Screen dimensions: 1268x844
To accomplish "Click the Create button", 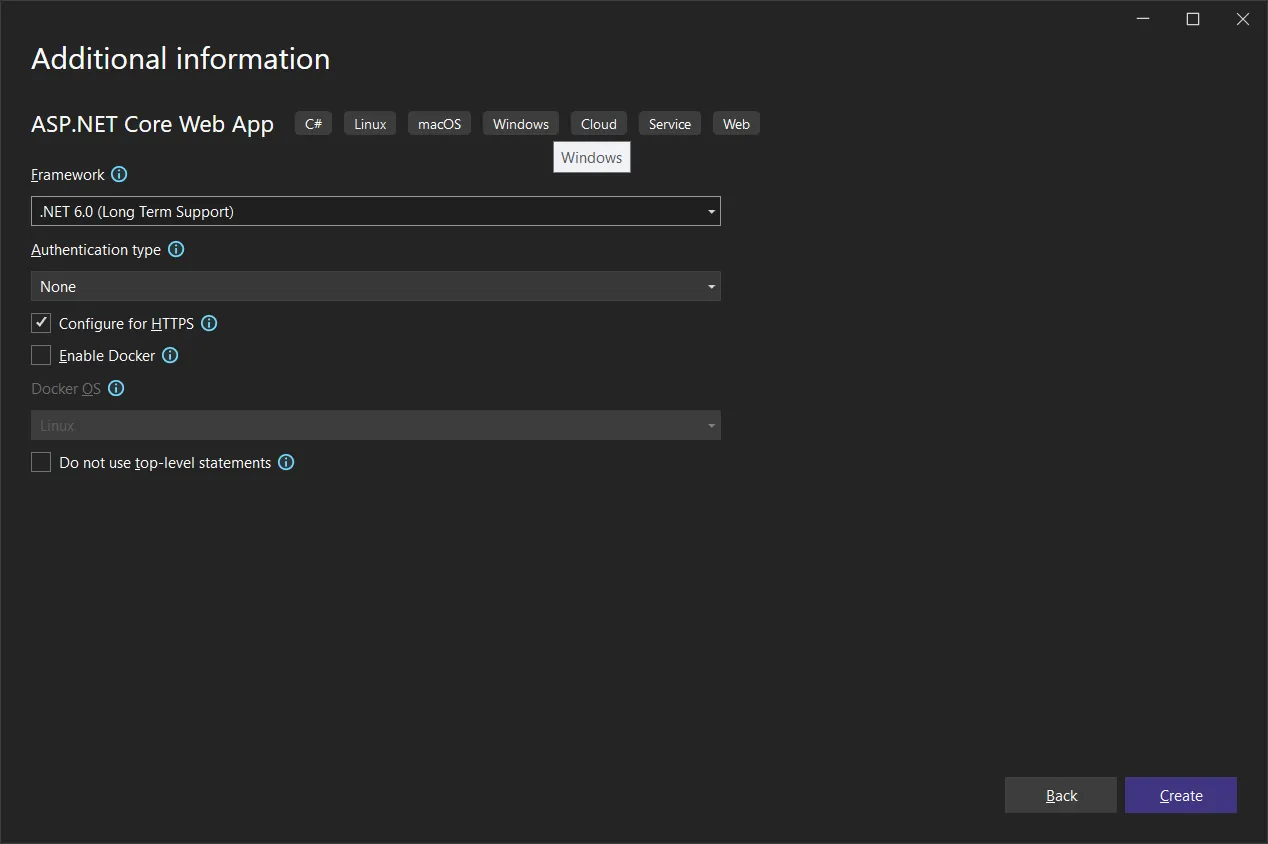I will (1181, 795).
